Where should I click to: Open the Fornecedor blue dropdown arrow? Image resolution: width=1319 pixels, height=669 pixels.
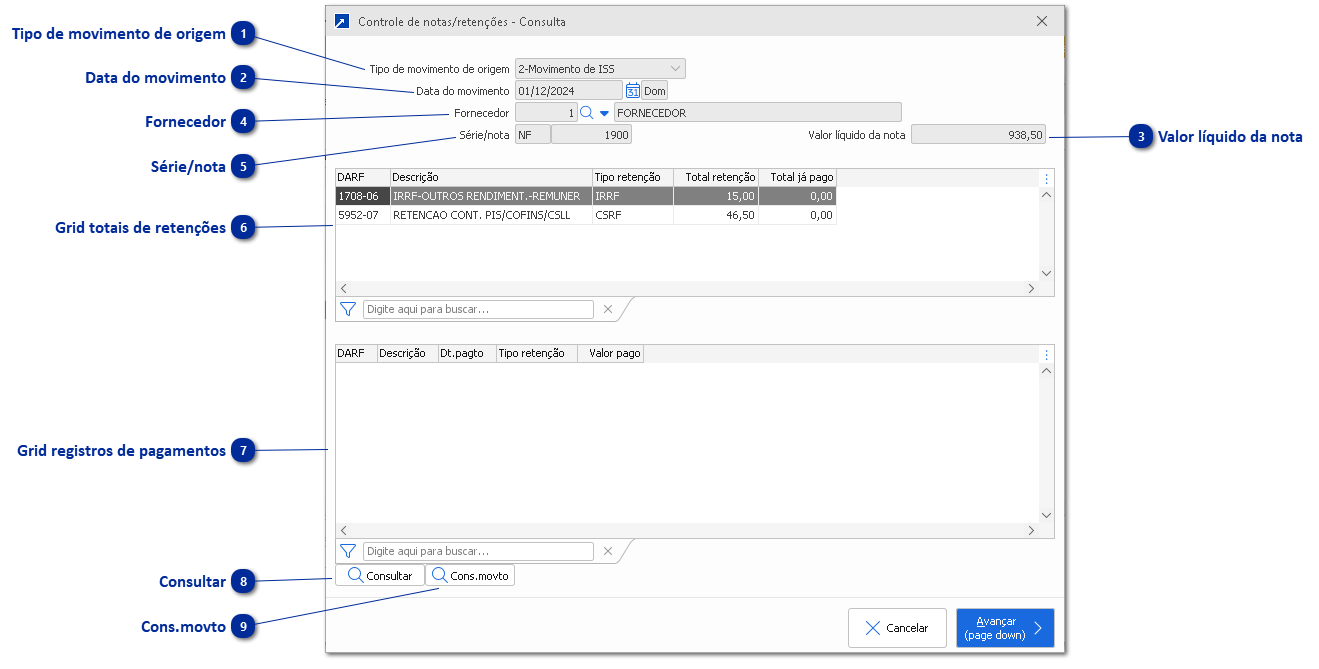[x=604, y=113]
